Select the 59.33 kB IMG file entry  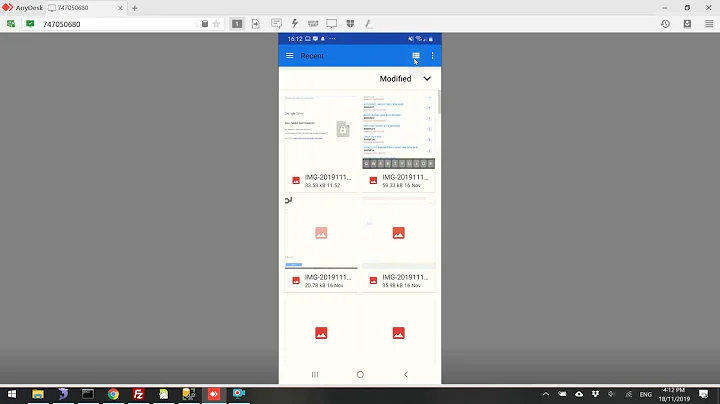point(398,180)
